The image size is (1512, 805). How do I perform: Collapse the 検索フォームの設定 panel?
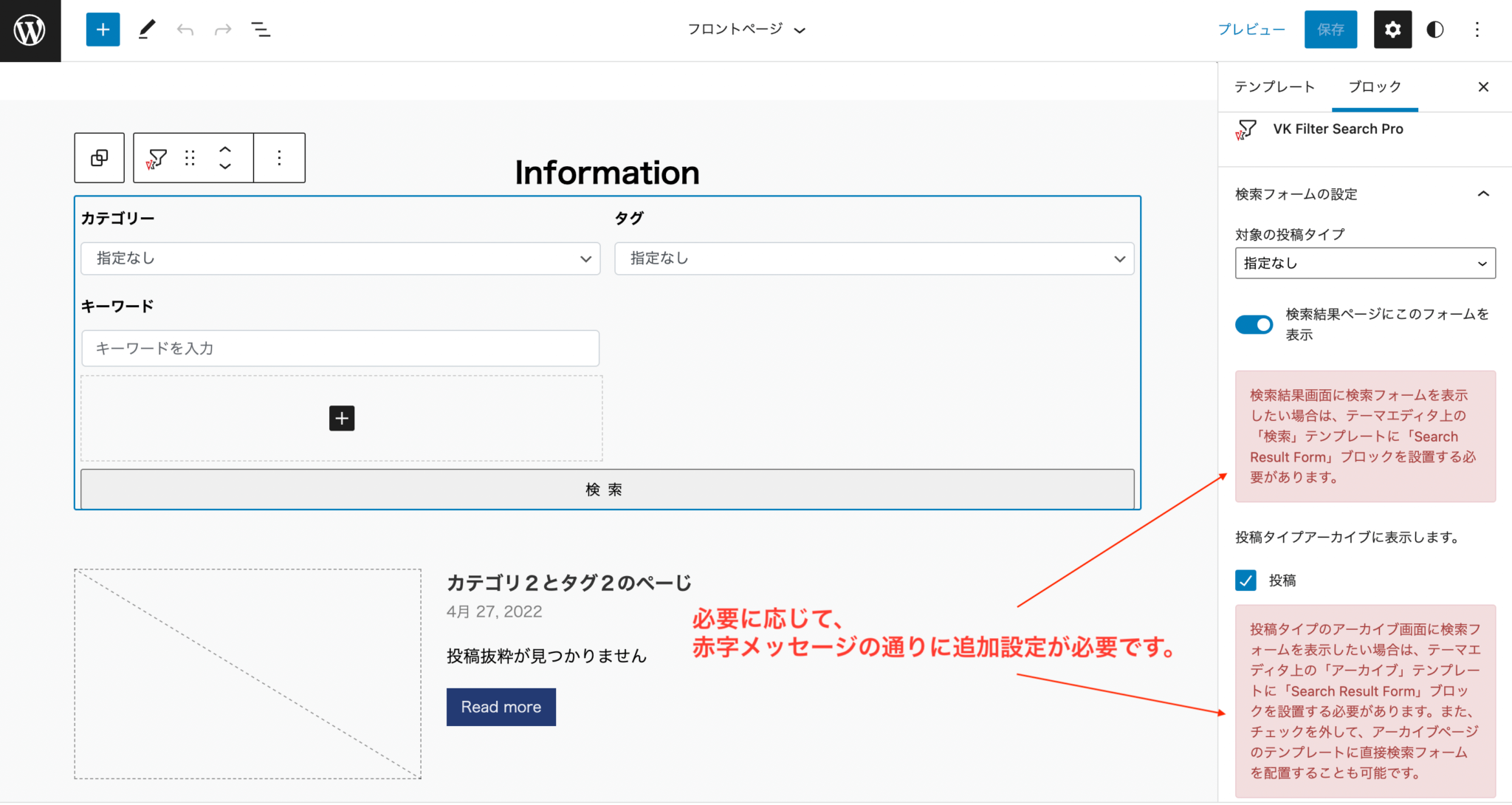pyautogui.click(x=1482, y=194)
